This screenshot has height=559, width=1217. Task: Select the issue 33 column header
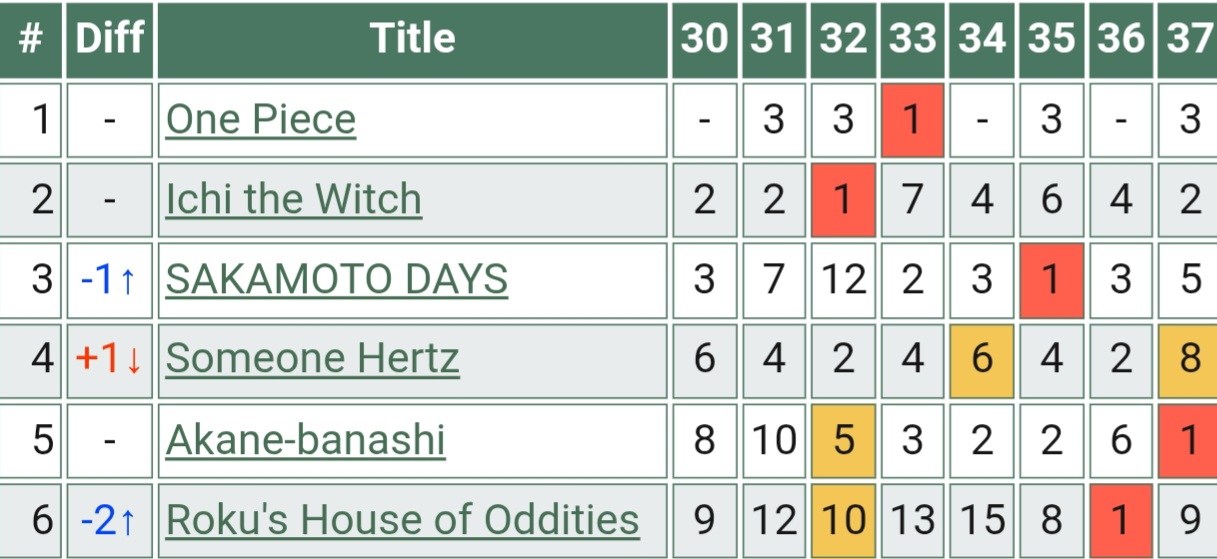[x=912, y=40]
